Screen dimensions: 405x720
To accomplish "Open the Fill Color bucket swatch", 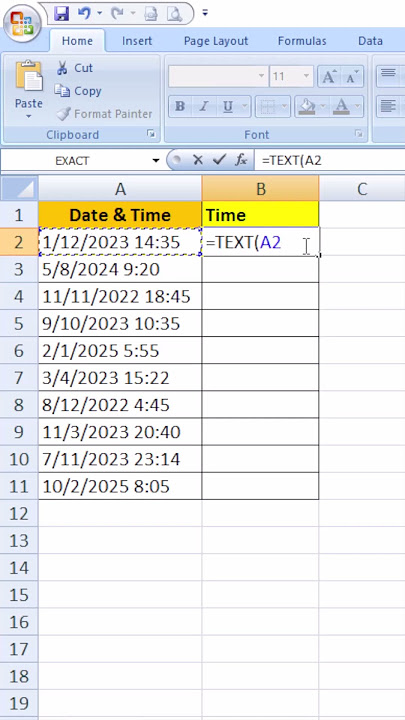I will pos(306,107).
